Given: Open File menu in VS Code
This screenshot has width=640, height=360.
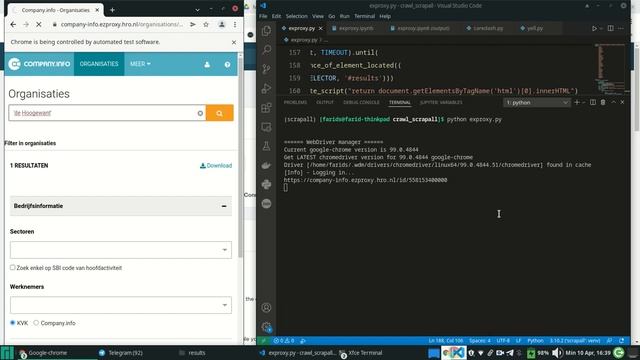Looking at the screenshot, I should point(263,16).
